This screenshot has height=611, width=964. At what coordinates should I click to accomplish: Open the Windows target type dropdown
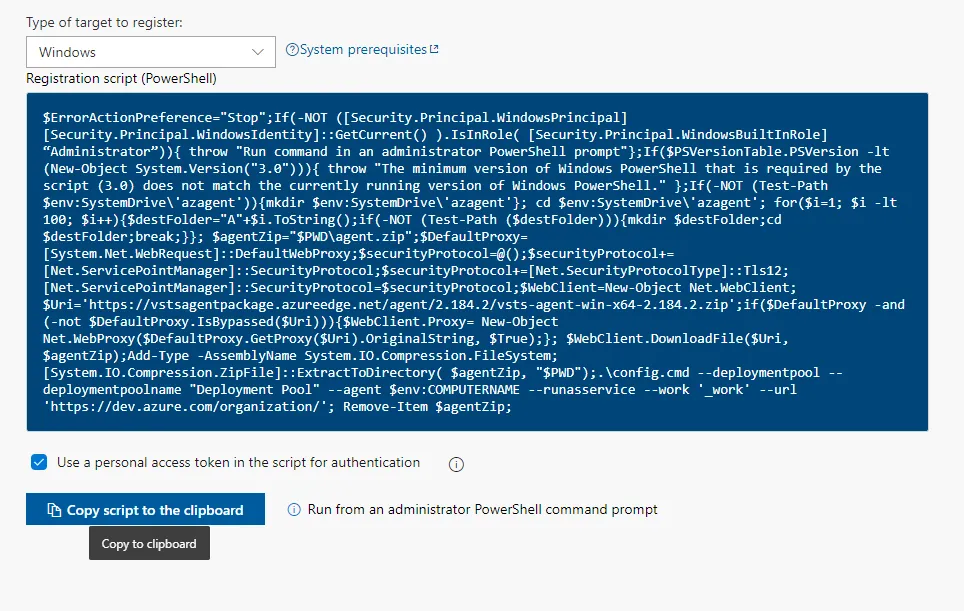click(x=150, y=51)
